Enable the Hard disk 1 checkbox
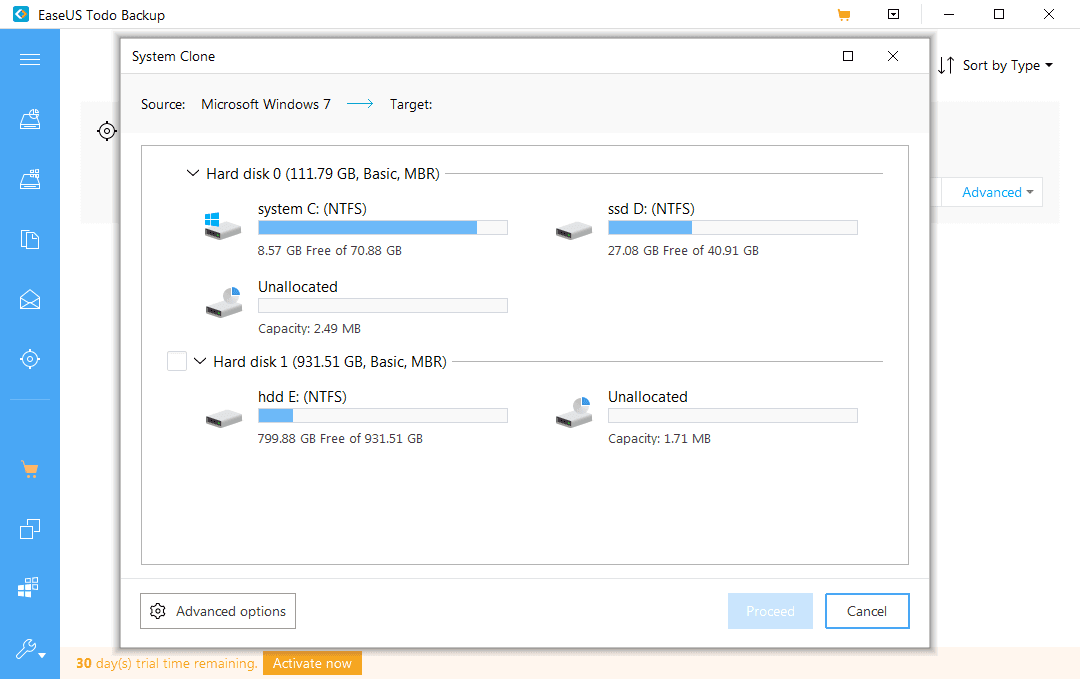The height and width of the screenshot is (679, 1080). point(176,361)
